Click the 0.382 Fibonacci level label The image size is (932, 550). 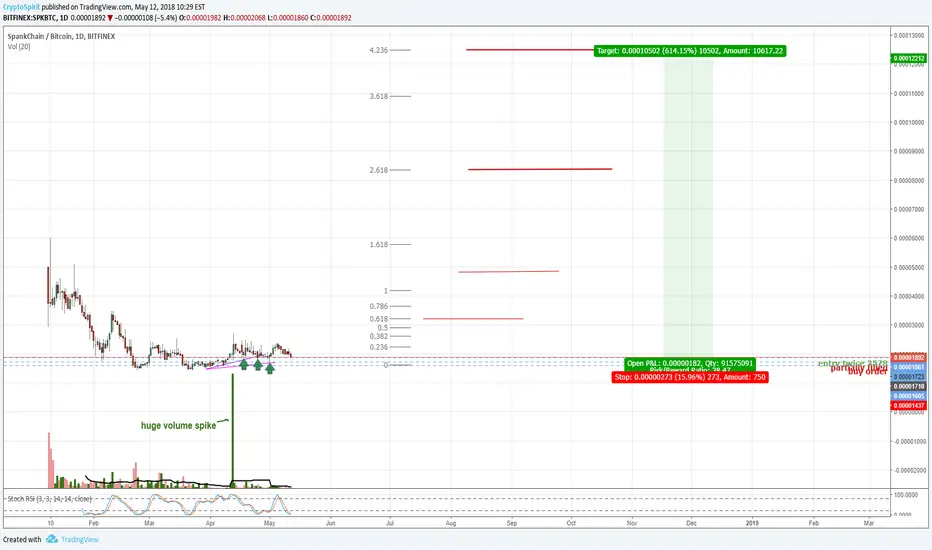(x=379, y=337)
